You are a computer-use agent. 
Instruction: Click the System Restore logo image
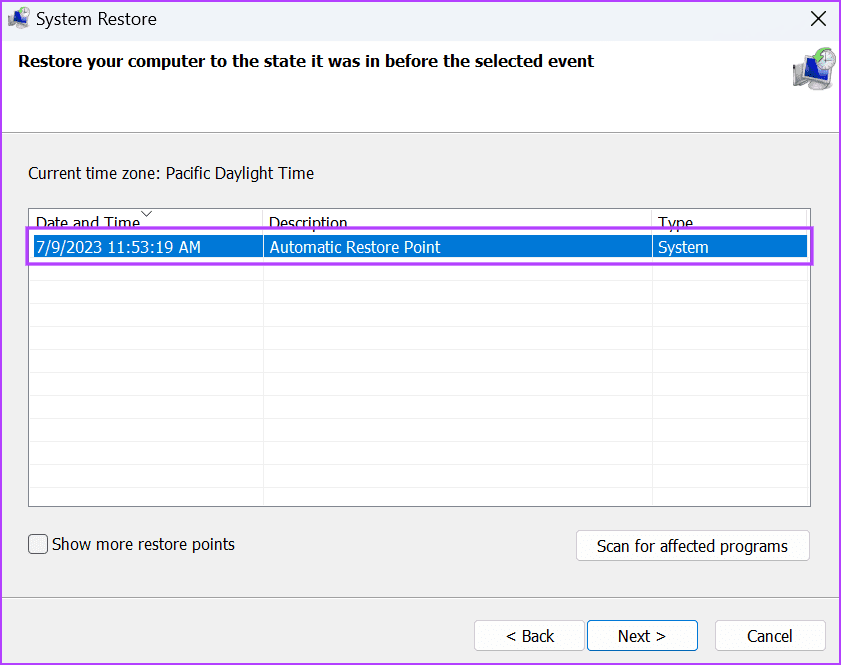pyautogui.click(x=812, y=69)
